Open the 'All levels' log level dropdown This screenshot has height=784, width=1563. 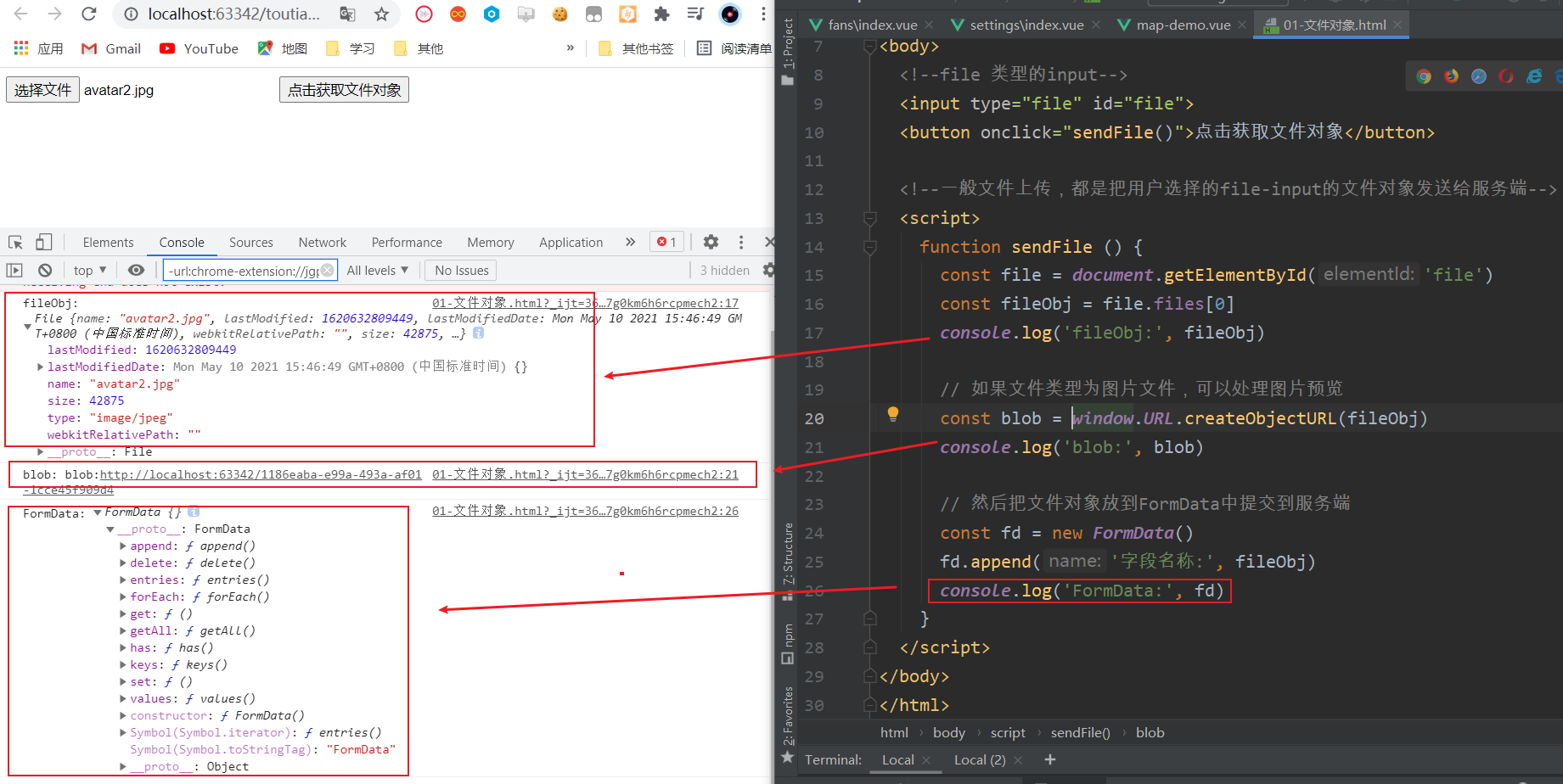click(x=378, y=270)
